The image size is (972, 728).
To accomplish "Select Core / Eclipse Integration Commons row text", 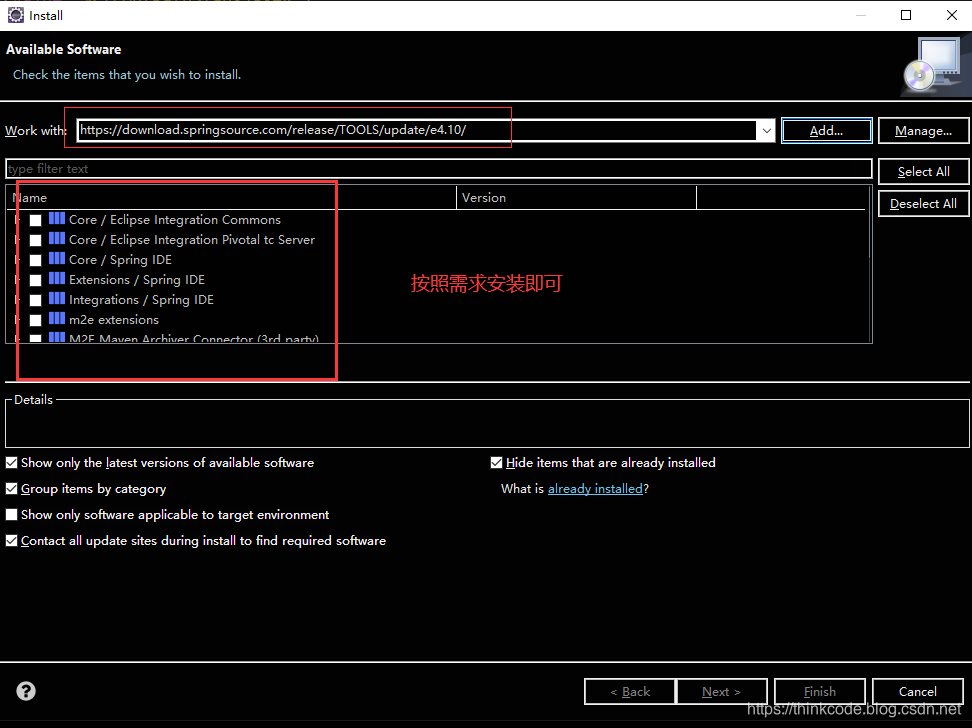I will point(175,220).
